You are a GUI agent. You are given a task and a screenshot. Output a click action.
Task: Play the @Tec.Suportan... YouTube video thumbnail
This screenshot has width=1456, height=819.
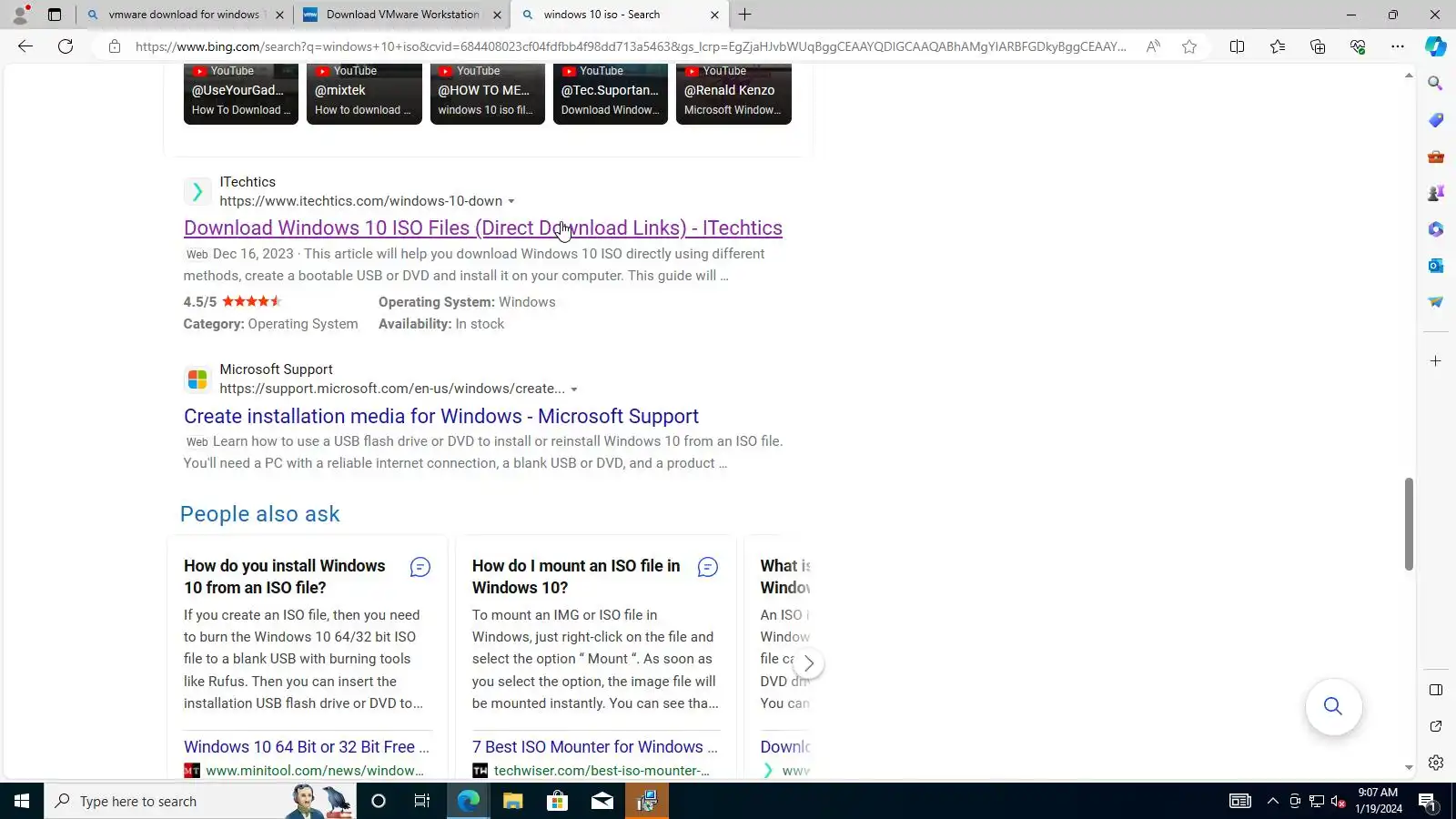point(611,94)
